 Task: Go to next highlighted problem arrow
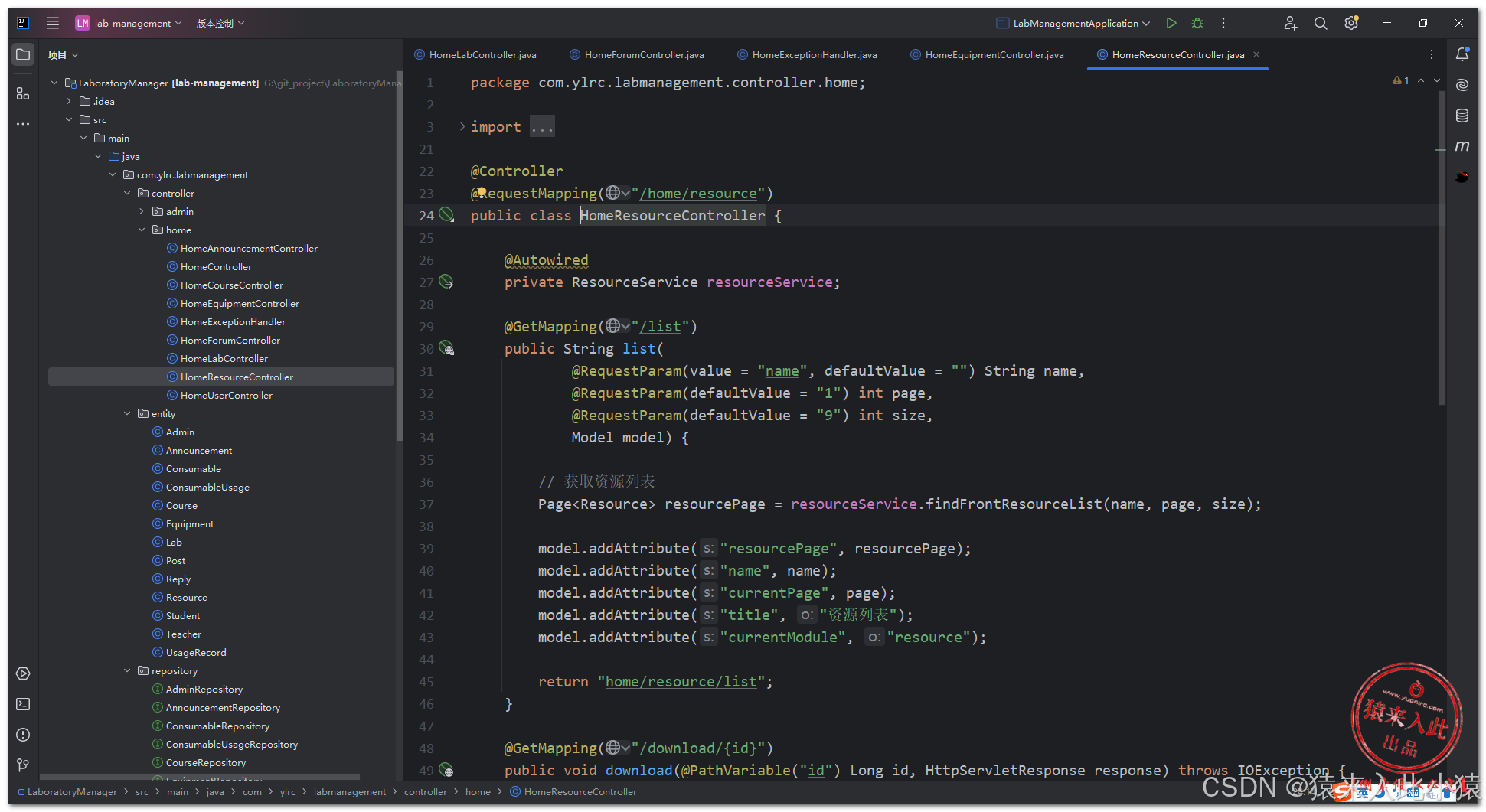[1437, 80]
